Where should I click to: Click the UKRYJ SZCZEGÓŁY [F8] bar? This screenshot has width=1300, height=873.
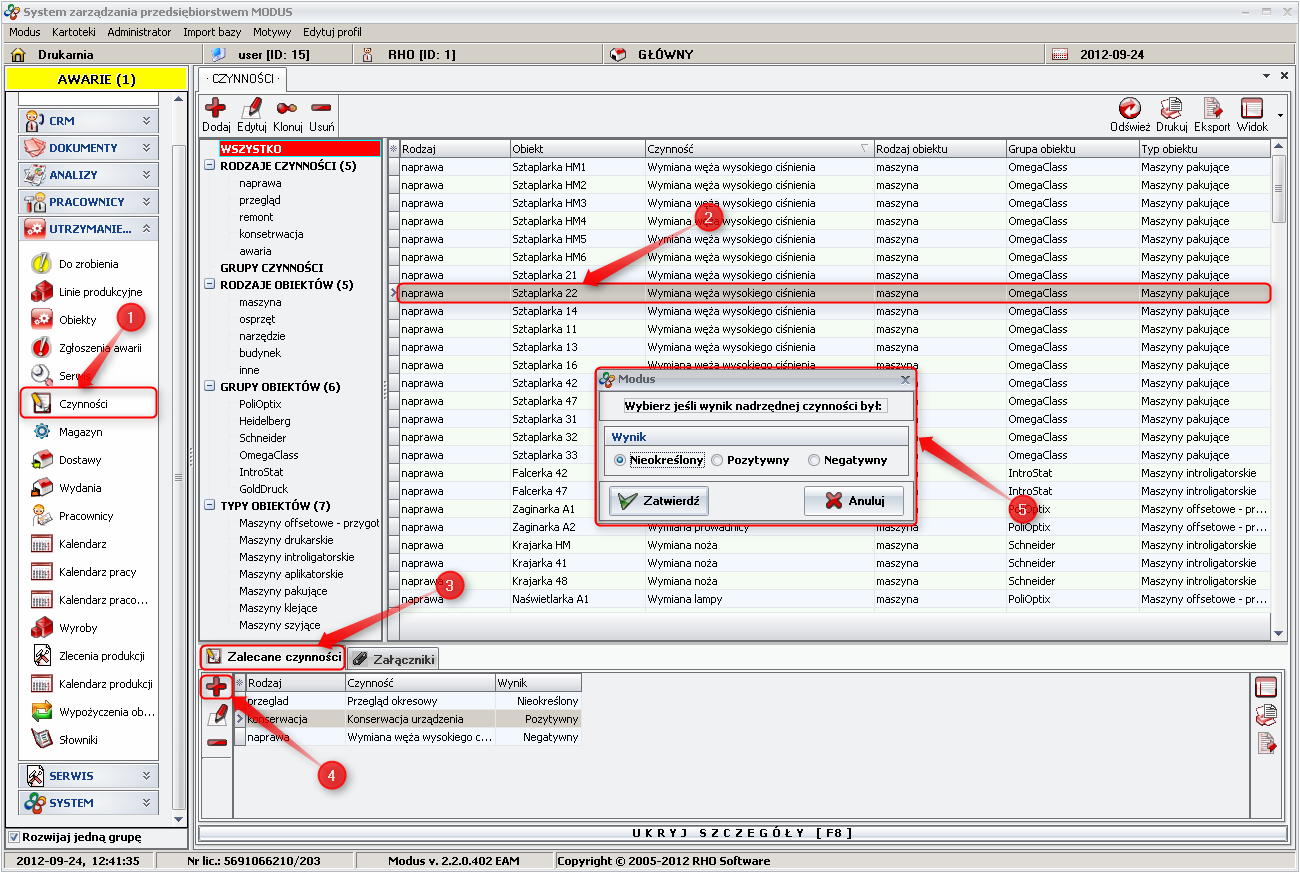741,833
